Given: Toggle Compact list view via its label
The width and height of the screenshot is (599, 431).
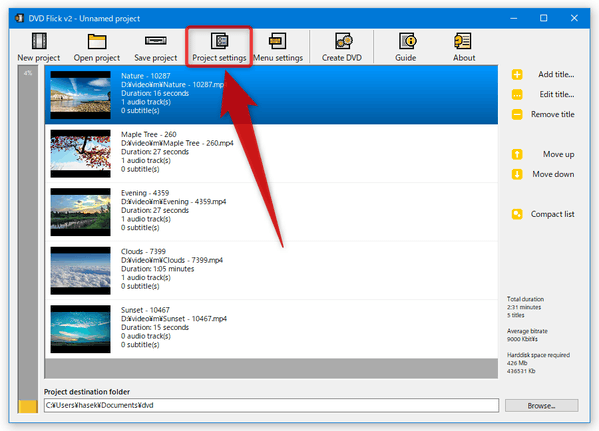Looking at the screenshot, I should tap(552, 214).
